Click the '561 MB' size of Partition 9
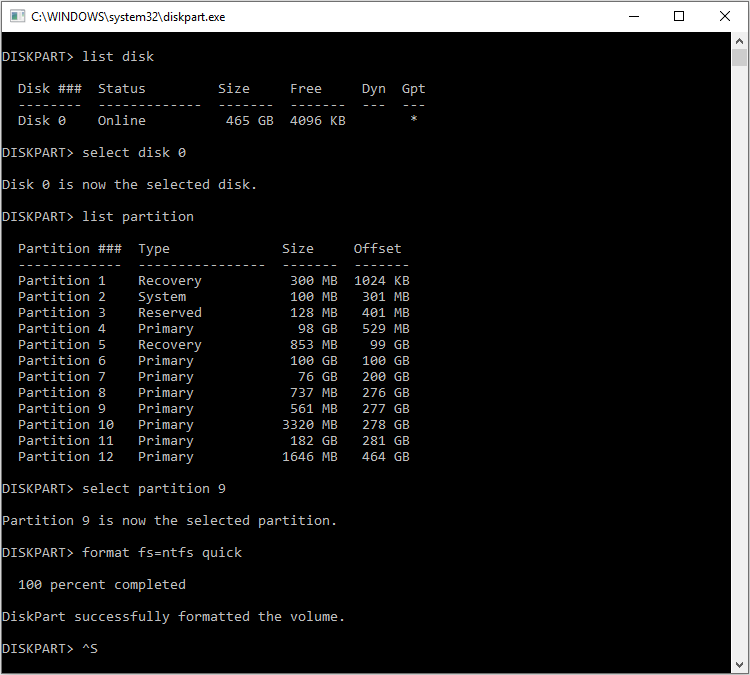The image size is (750, 675). [x=314, y=409]
